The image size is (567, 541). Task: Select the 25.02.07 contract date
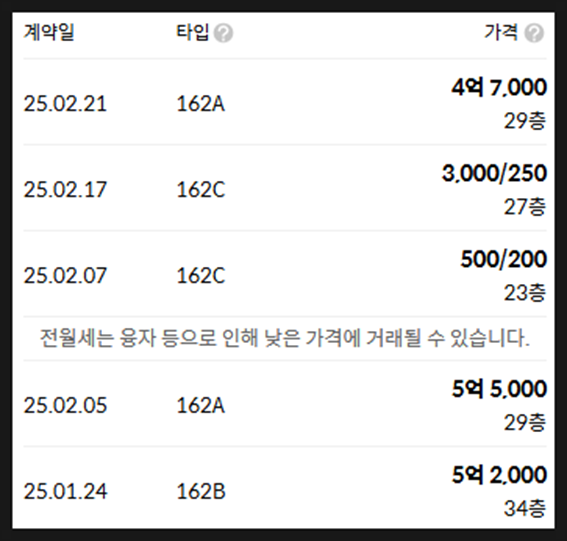[65, 276]
